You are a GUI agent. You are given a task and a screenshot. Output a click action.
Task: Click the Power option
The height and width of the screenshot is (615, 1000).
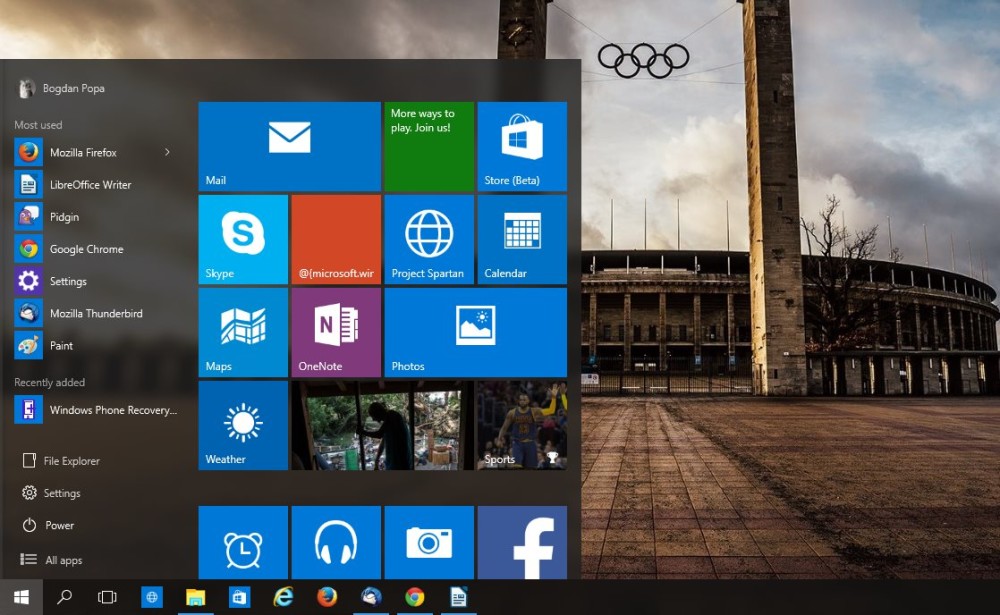pos(48,525)
